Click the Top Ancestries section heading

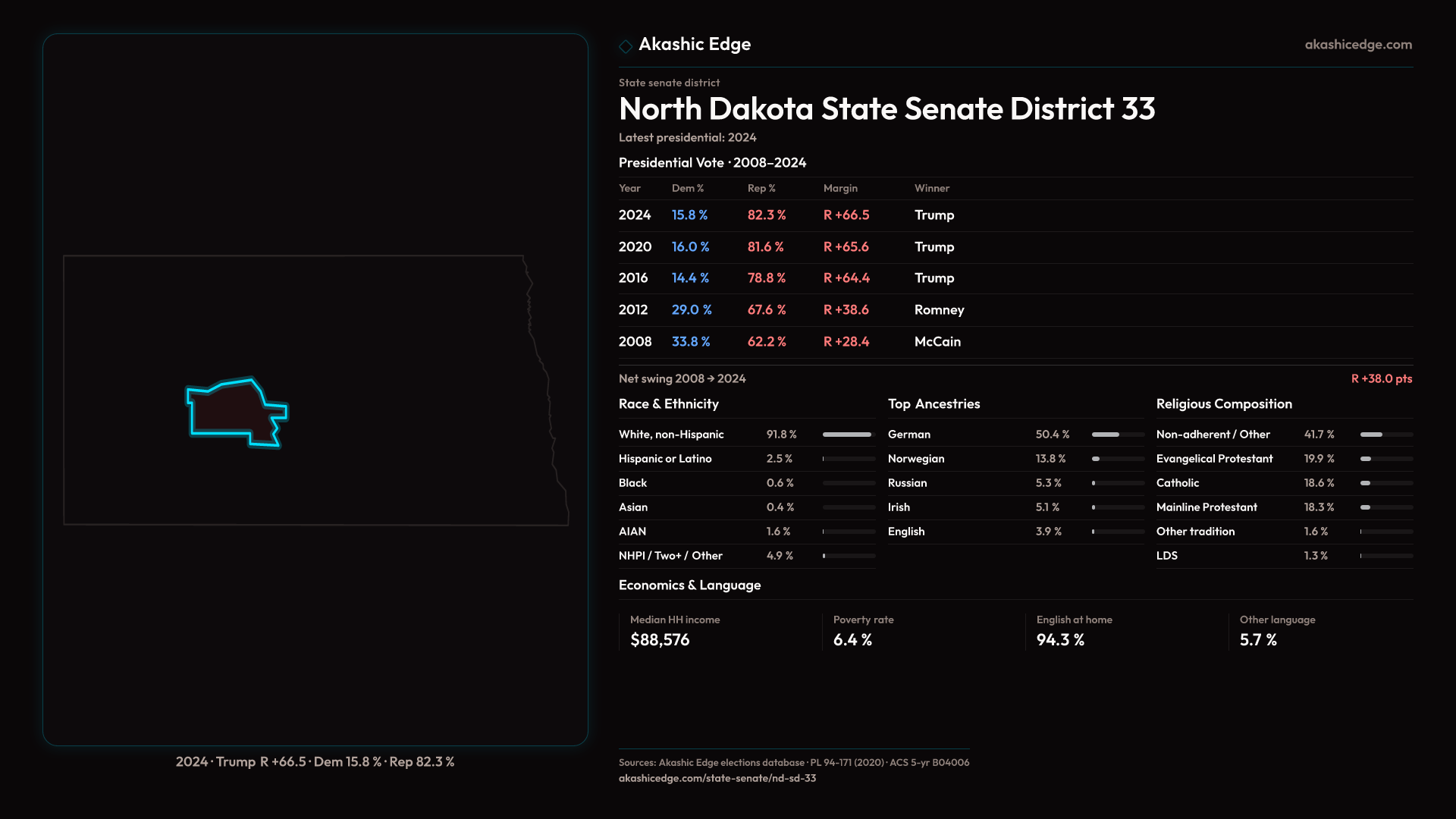coord(934,404)
